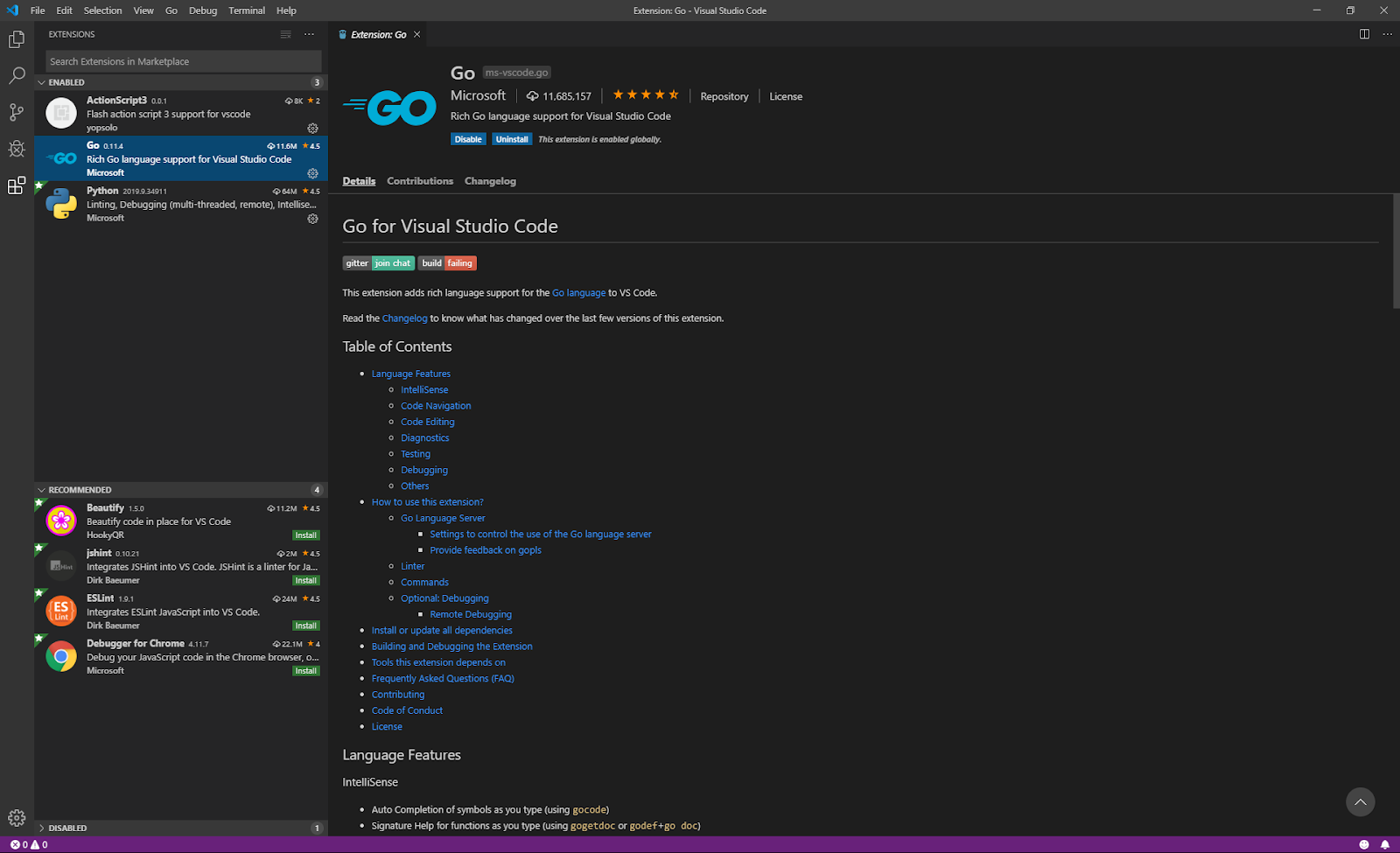Install the ESLint extension
Image resolution: width=1400 pixels, height=853 pixels.
pyautogui.click(x=305, y=626)
